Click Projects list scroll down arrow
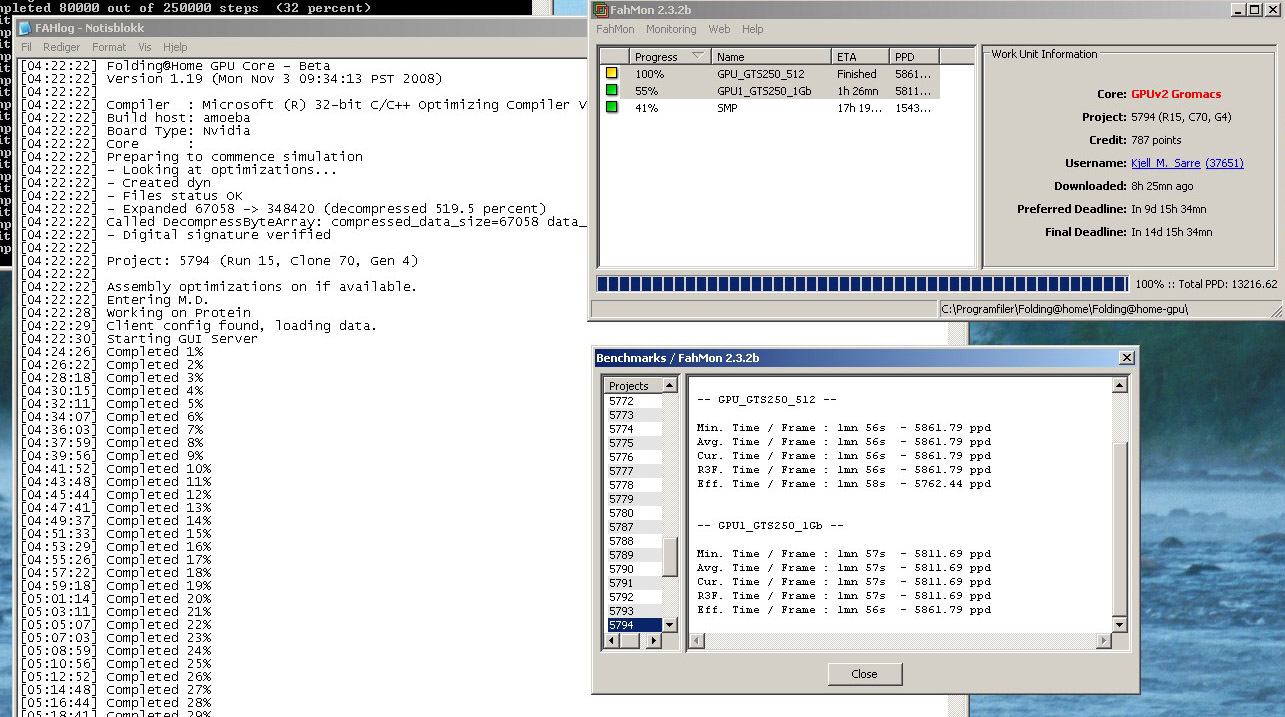The height and width of the screenshot is (717, 1285). tap(670, 625)
